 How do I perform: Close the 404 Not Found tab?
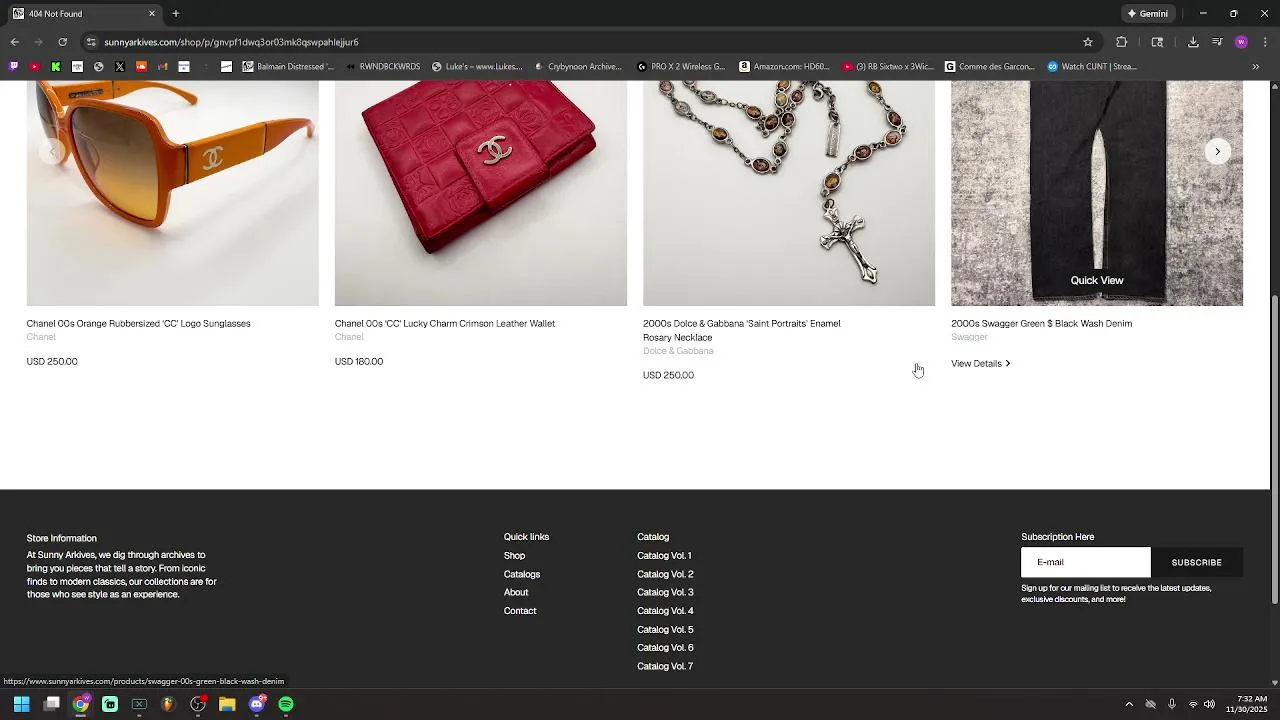152,14
